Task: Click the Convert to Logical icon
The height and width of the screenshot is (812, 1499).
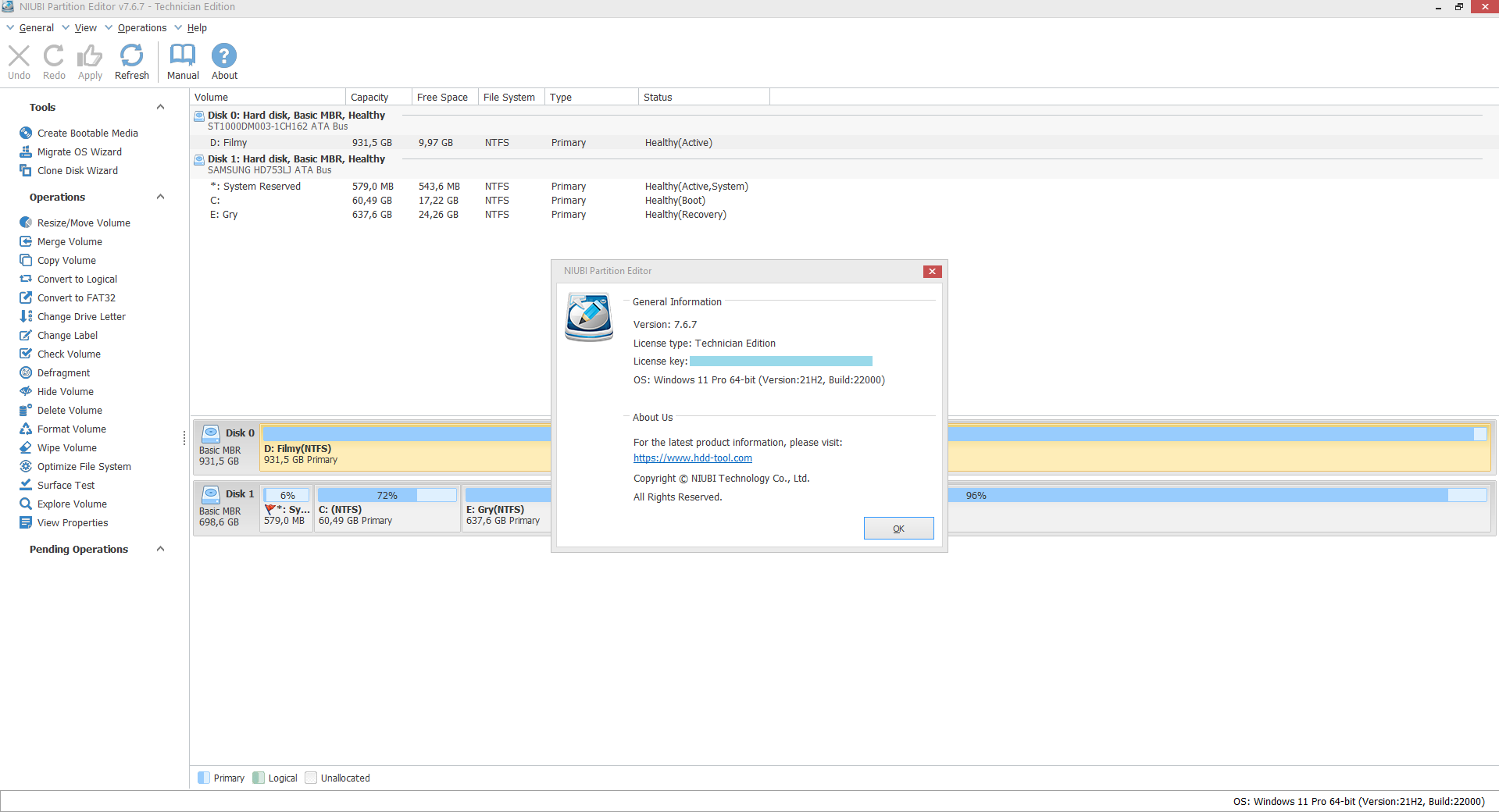Action: pyautogui.click(x=26, y=279)
